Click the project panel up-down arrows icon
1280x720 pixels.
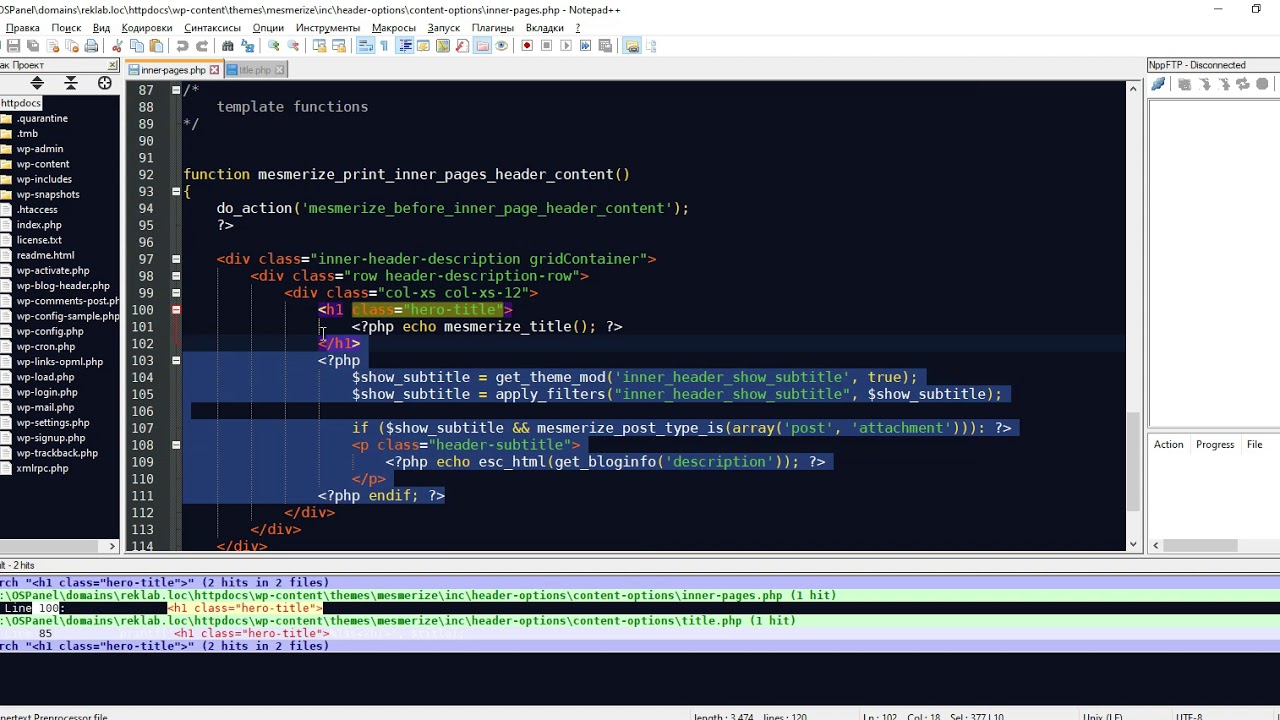(x=37, y=83)
